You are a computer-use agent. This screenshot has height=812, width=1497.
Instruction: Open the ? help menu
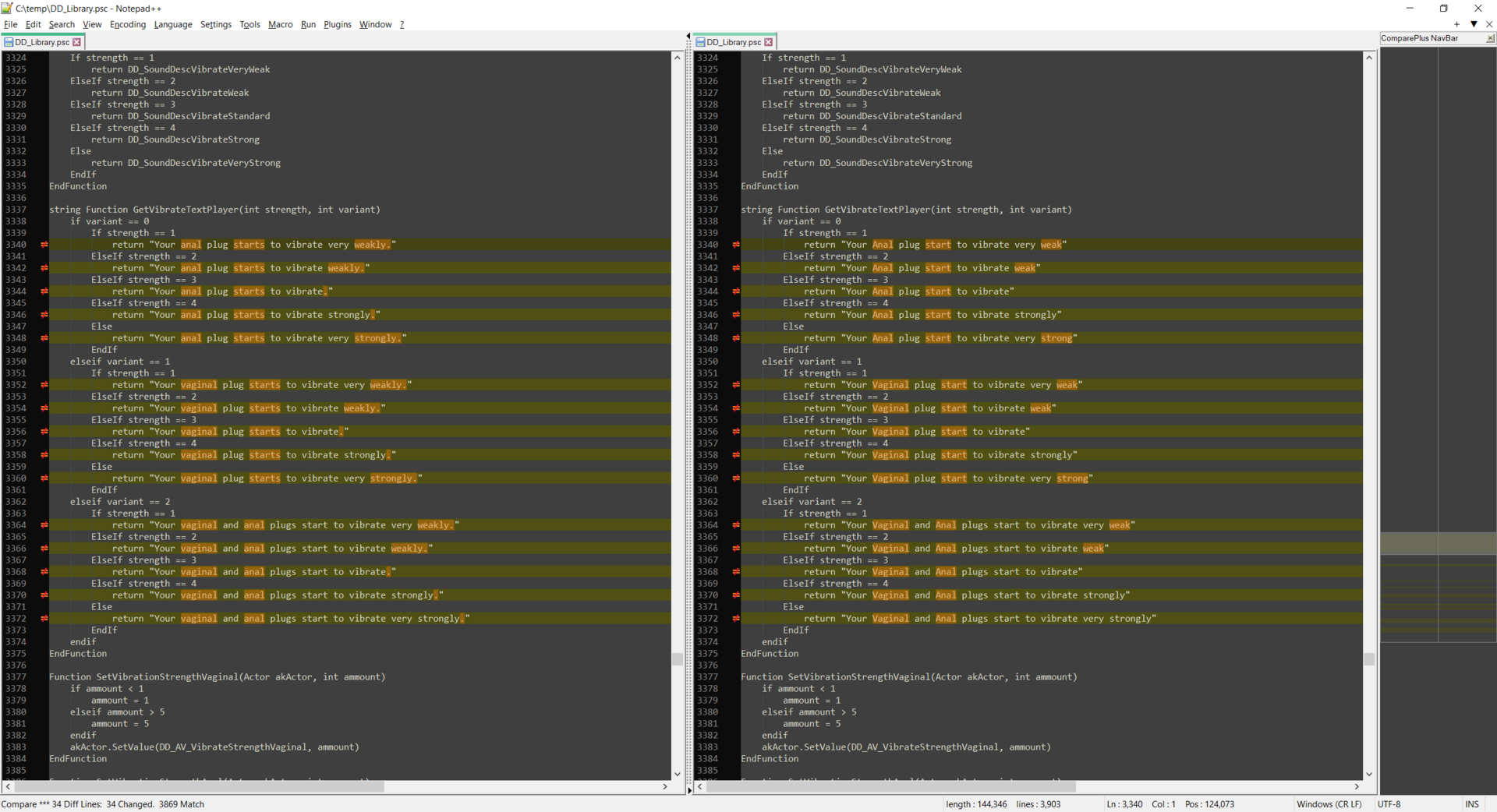click(x=402, y=24)
